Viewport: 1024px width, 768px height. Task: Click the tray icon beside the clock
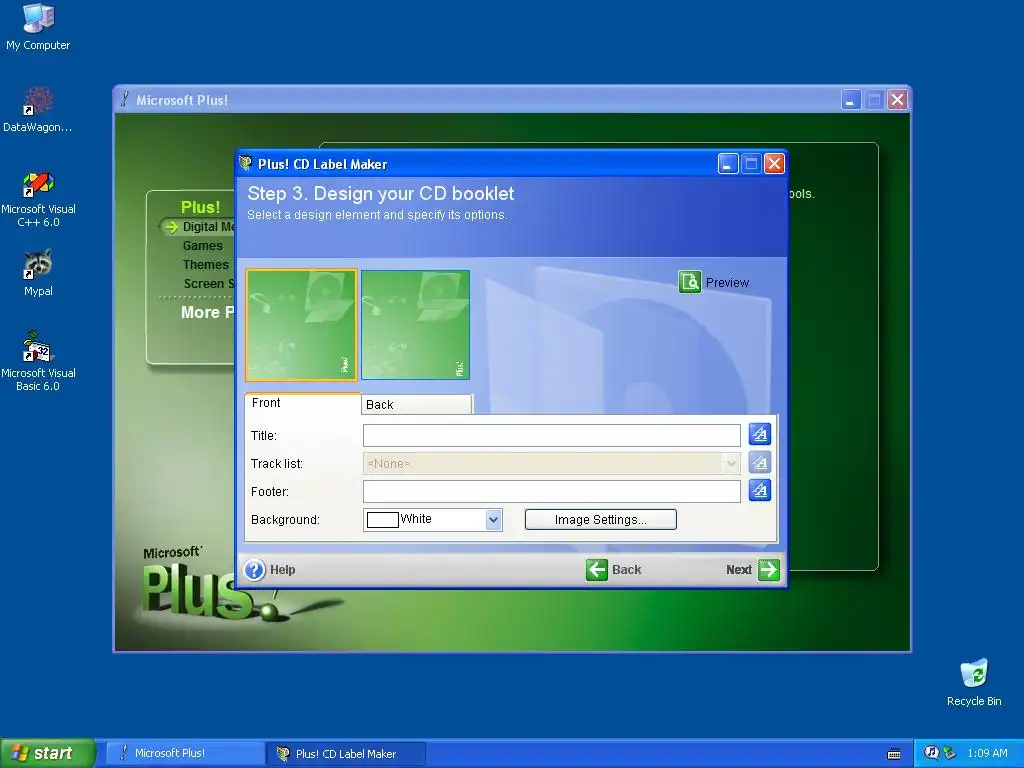pos(949,753)
